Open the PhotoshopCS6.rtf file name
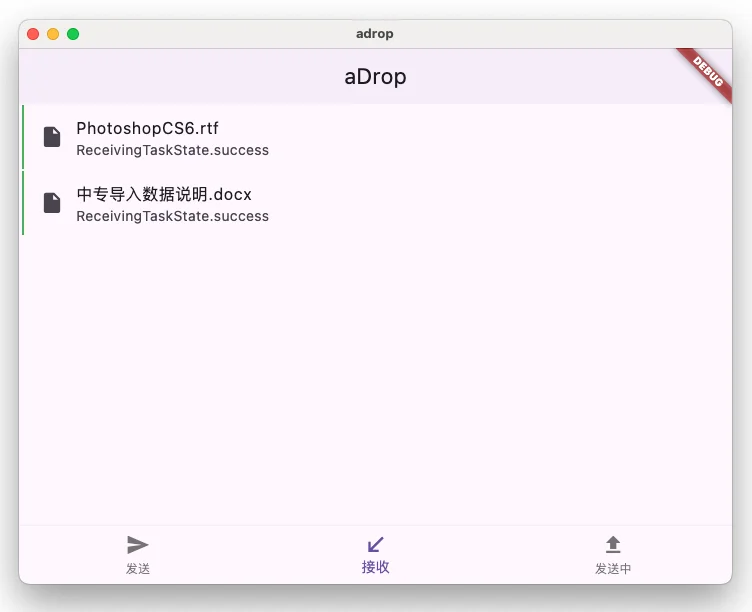Viewport: 752px width, 612px height. (147, 129)
